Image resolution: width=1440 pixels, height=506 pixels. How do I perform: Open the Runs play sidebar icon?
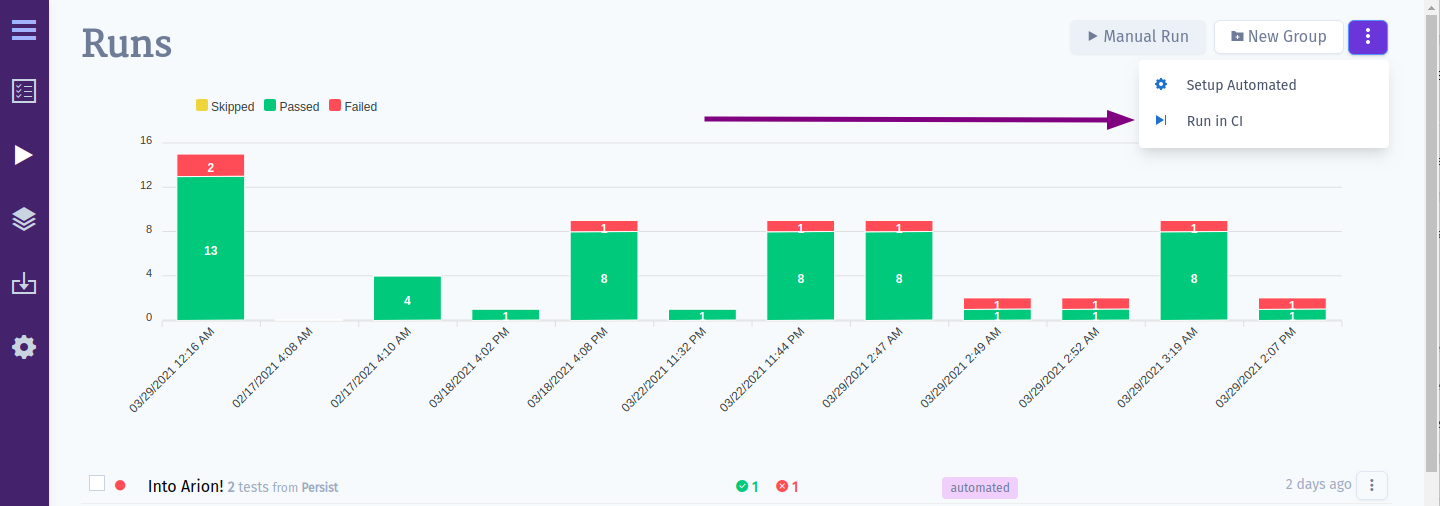tap(24, 155)
